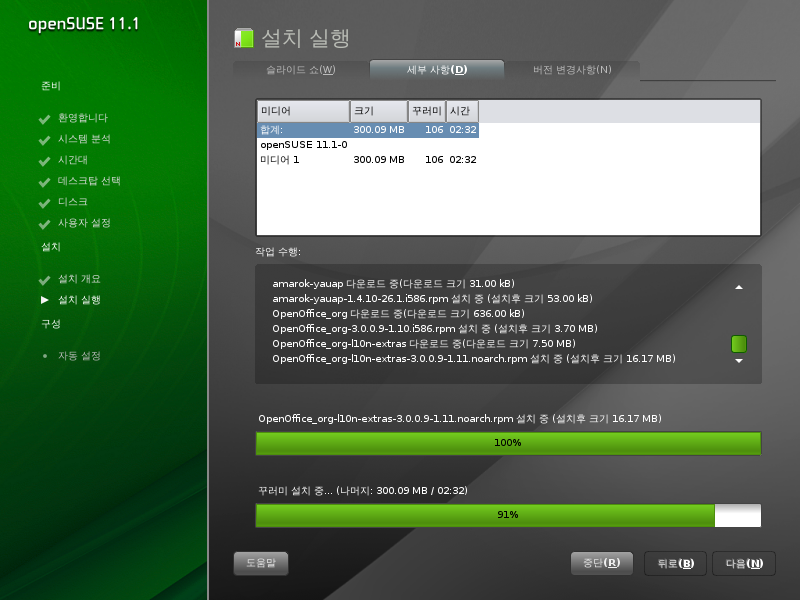Select the openSUSE 11.1-0 row
The image size is (800, 600).
click(368, 145)
